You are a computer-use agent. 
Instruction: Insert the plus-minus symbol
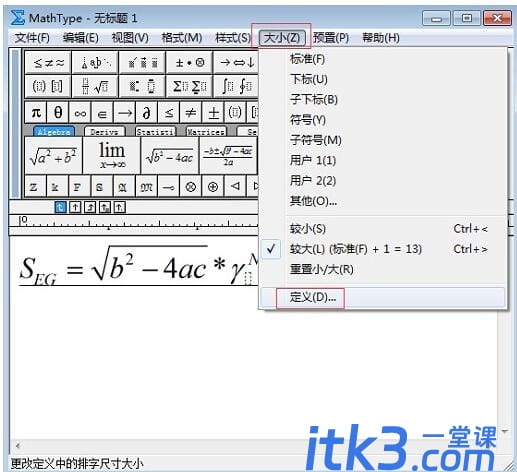213,113
